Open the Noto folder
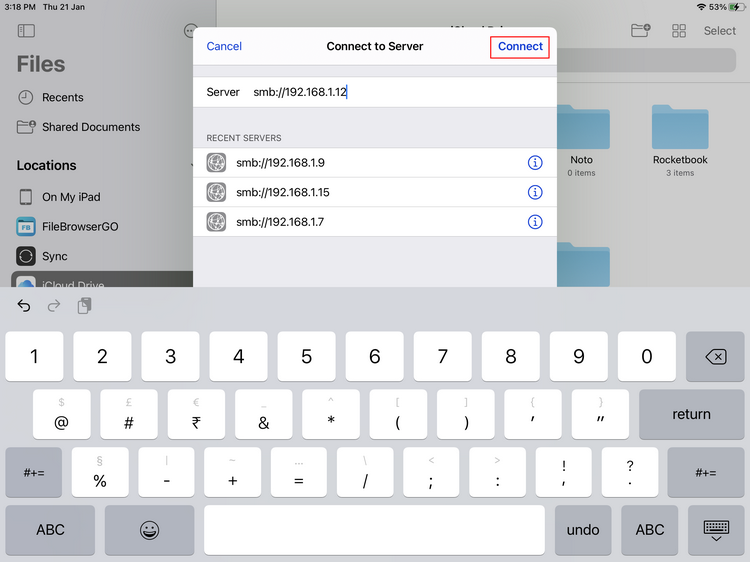 pyautogui.click(x=581, y=141)
